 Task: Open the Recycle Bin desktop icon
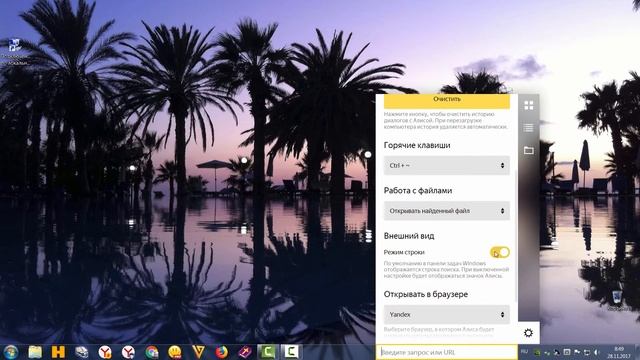pos(617,300)
